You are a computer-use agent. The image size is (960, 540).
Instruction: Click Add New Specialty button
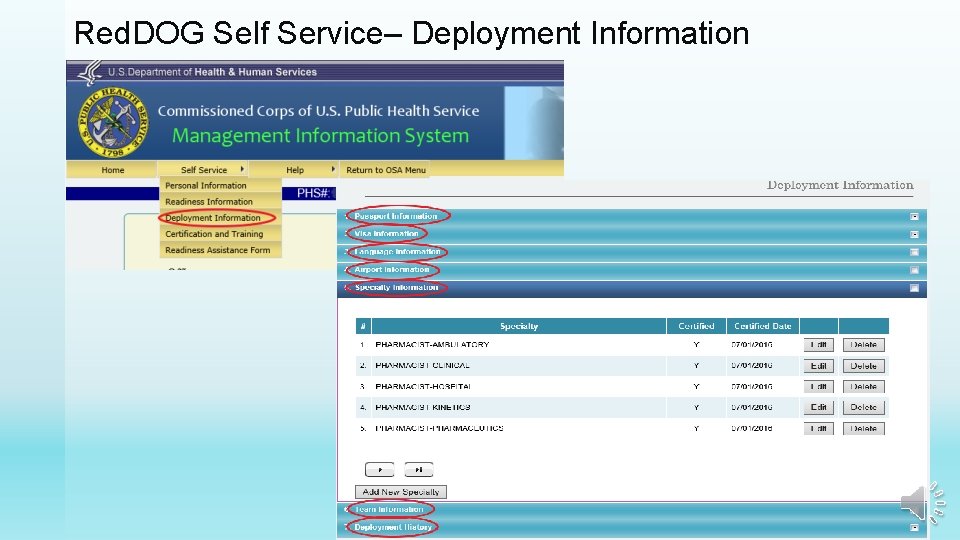pyautogui.click(x=401, y=492)
